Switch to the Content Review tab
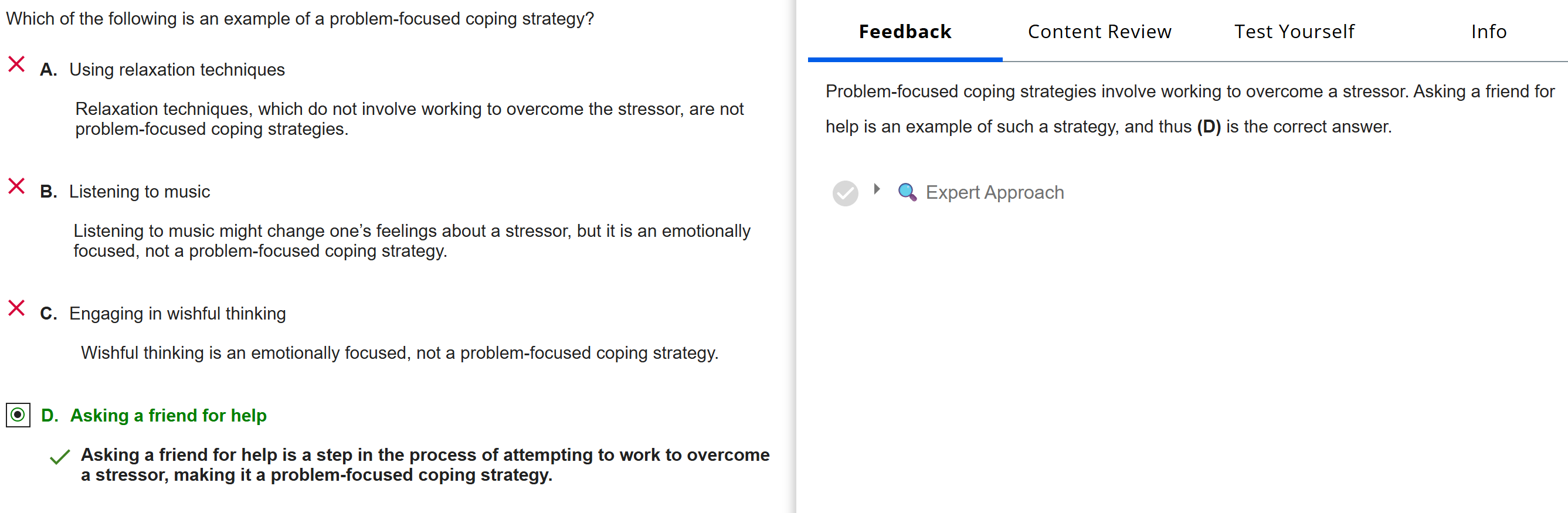Image resolution: width=1568 pixels, height=513 pixels. coord(1099,32)
